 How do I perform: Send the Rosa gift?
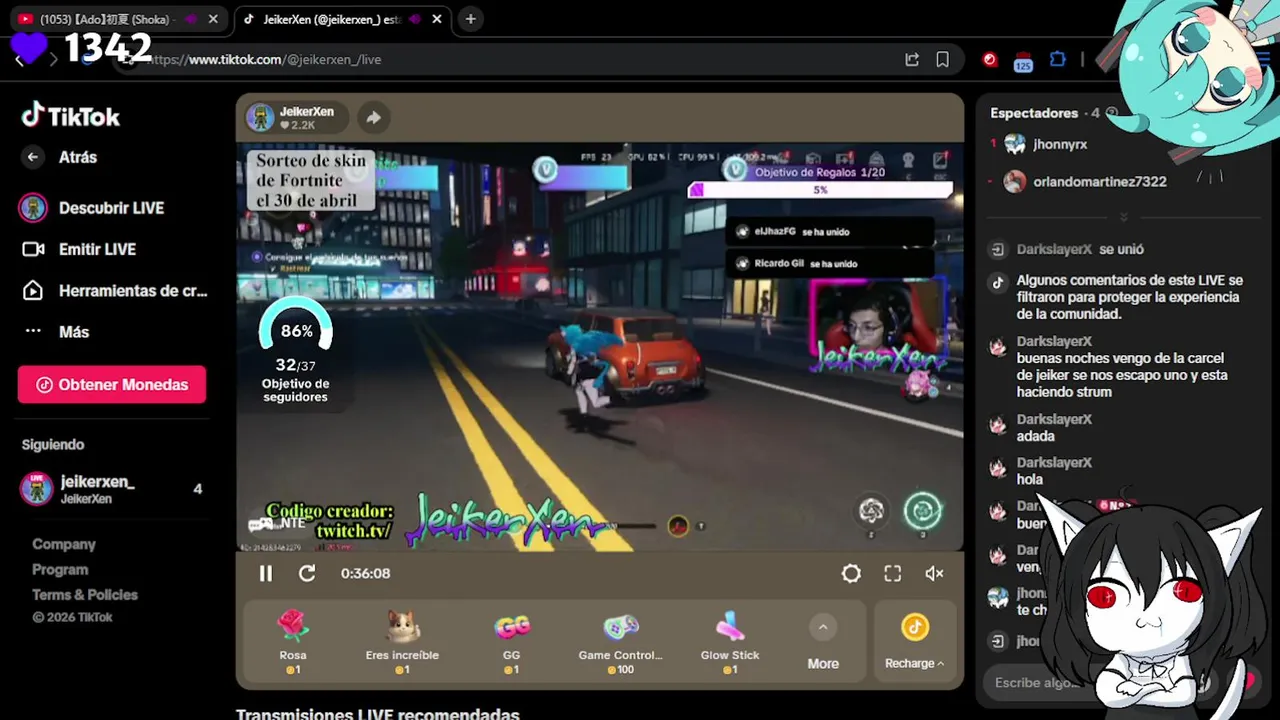click(x=293, y=642)
